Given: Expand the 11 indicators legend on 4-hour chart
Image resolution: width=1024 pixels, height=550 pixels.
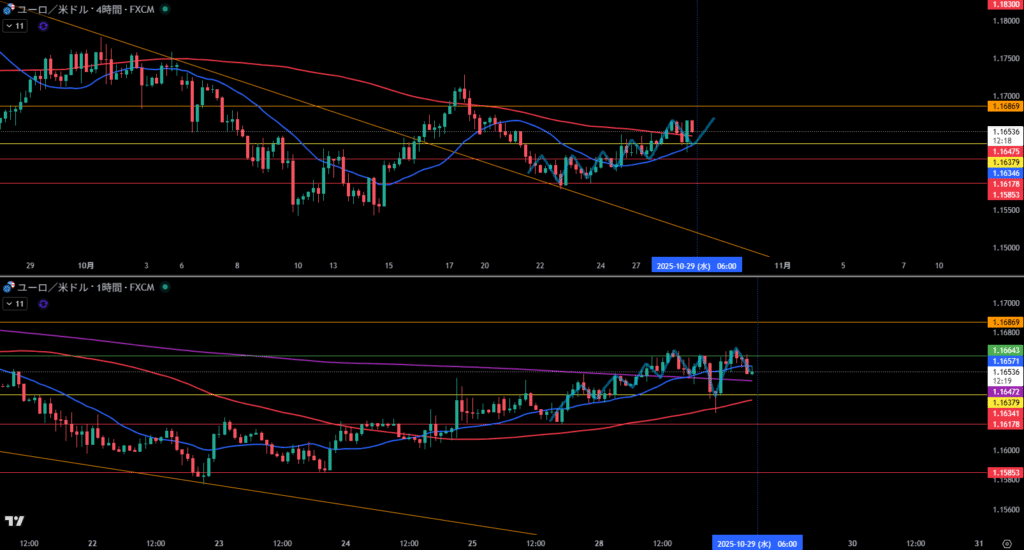Looking at the screenshot, I should coord(15,26).
